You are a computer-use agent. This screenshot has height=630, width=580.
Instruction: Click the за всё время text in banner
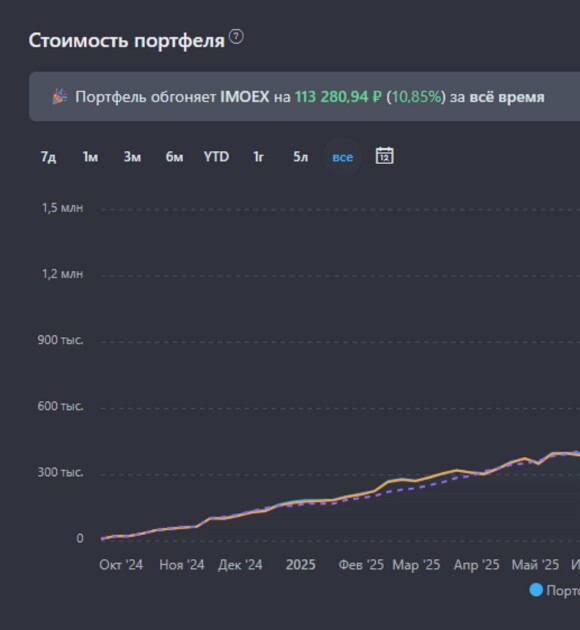point(497,97)
